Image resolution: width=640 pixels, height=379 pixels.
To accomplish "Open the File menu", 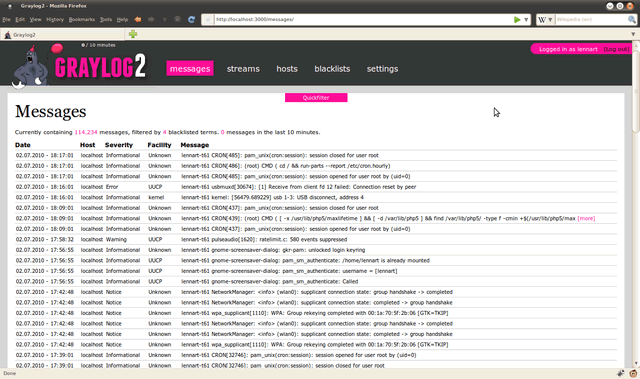I will pos(6,20).
